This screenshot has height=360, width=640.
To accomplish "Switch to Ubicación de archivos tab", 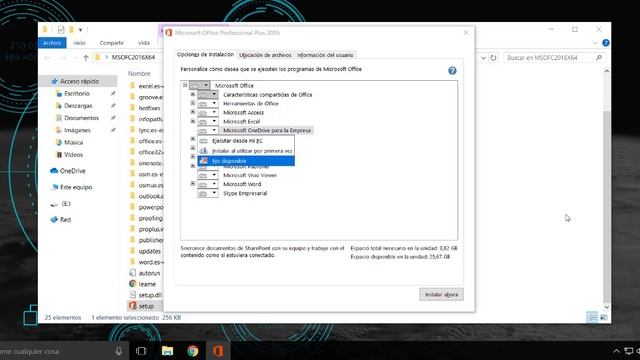I will [x=265, y=55].
